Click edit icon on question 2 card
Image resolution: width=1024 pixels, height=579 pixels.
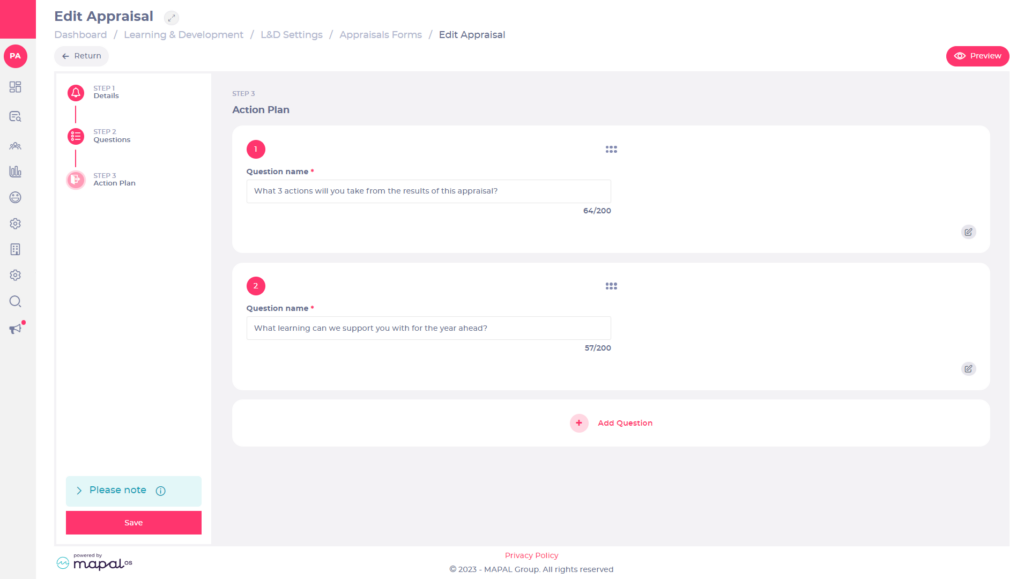tap(968, 369)
